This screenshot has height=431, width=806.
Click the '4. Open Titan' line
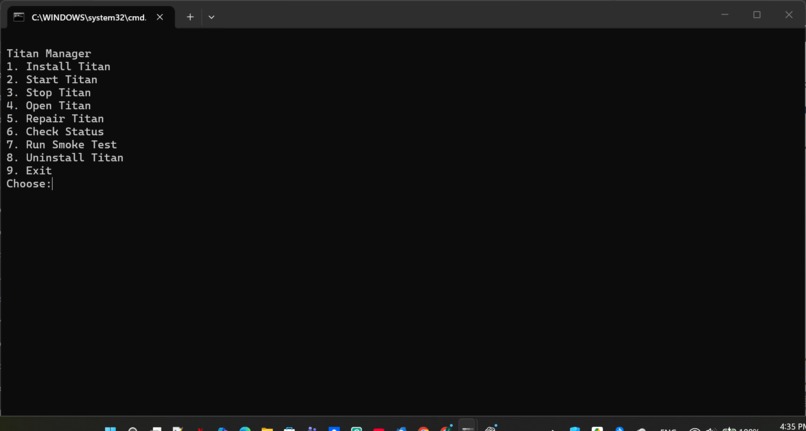pos(49,105)
